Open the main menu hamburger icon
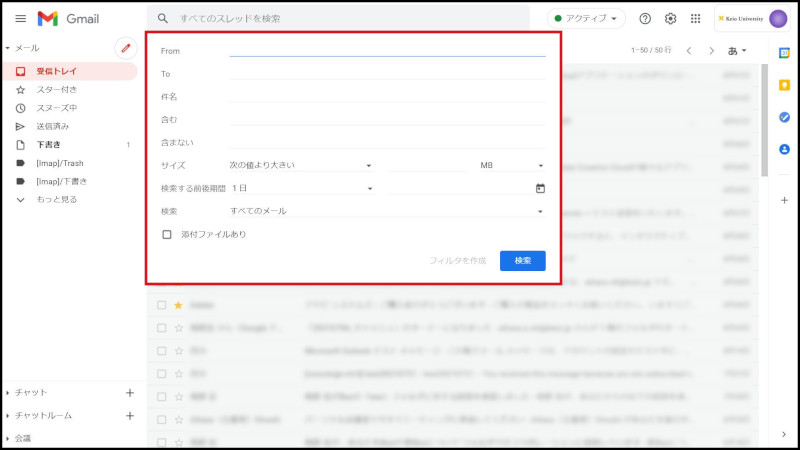This screenshot has height=450, width=800. tap(20, 19)
